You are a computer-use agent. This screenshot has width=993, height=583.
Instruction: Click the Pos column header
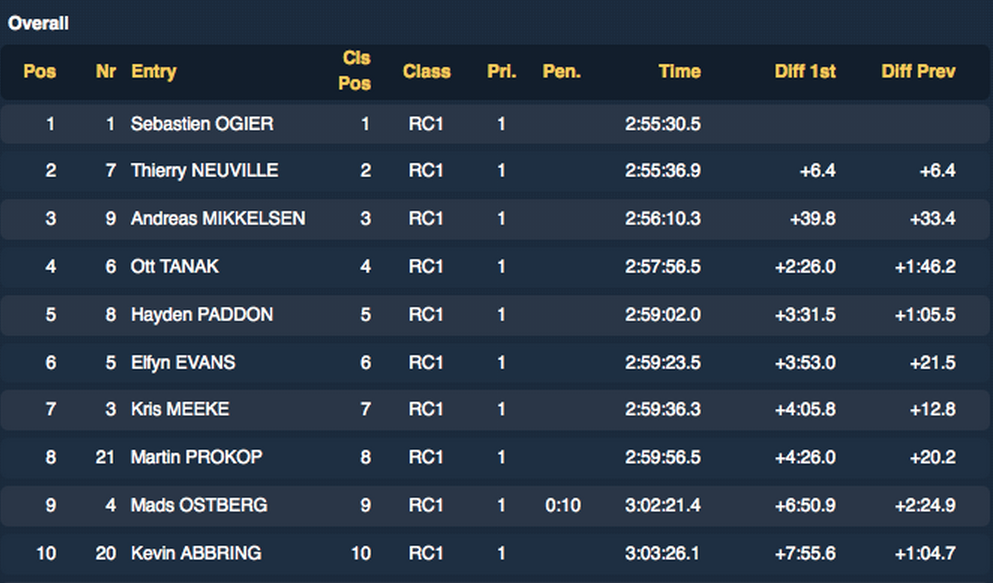40,71
